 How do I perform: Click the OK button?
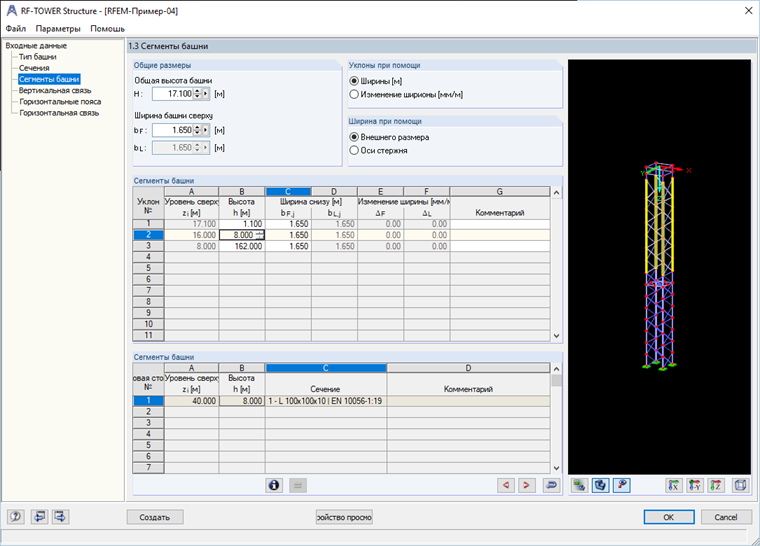669,517
